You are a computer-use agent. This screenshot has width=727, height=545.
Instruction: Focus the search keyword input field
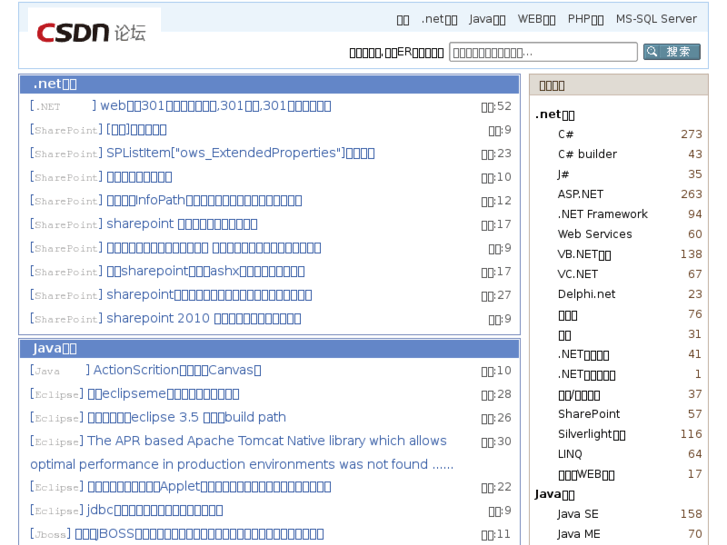click(x=543, y=52)
